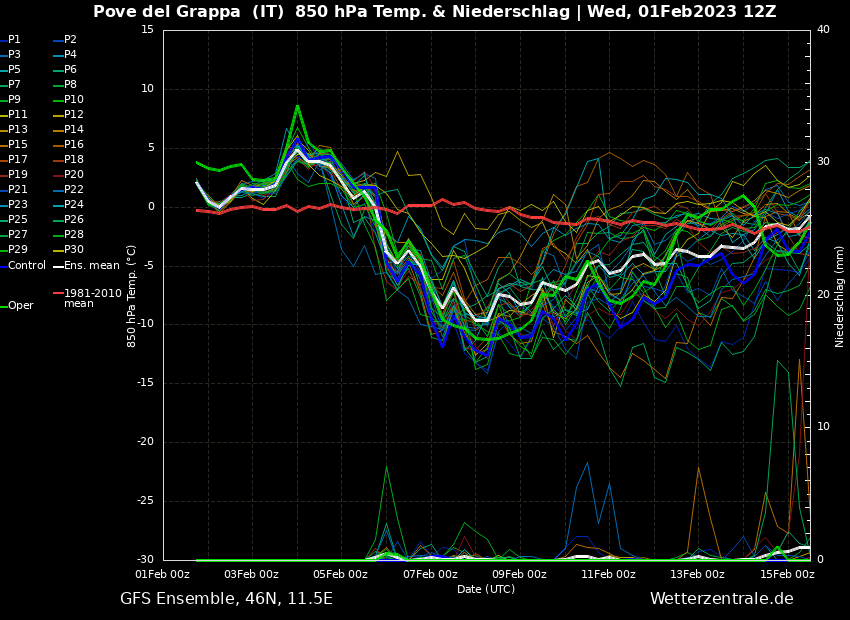Screen dimensions: 850x620
Task: Click the P26 legend label
Action: click(74, 219)
